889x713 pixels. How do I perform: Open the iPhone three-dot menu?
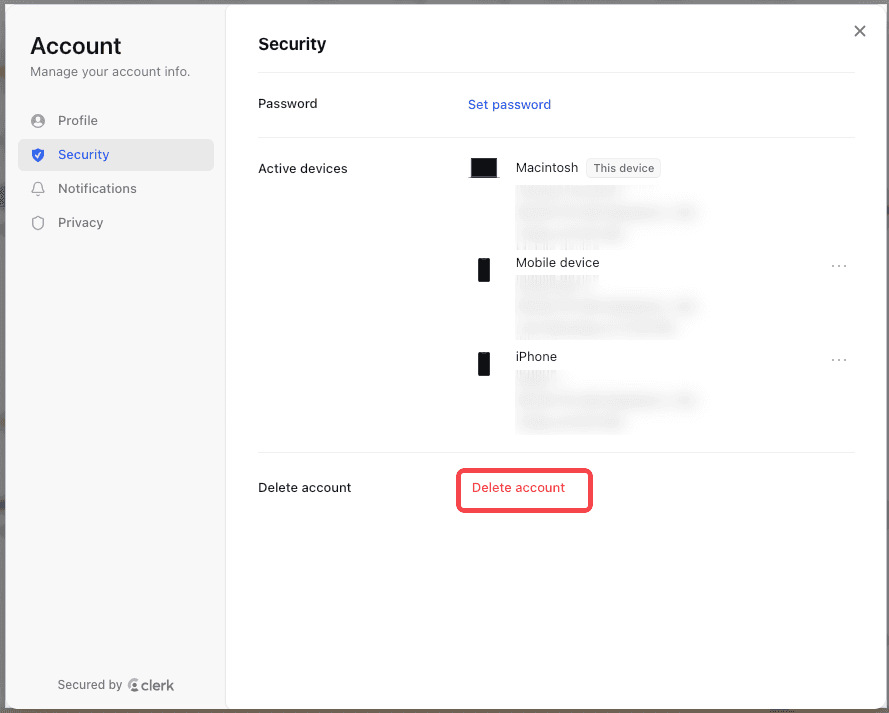click(x=839, y=359)
